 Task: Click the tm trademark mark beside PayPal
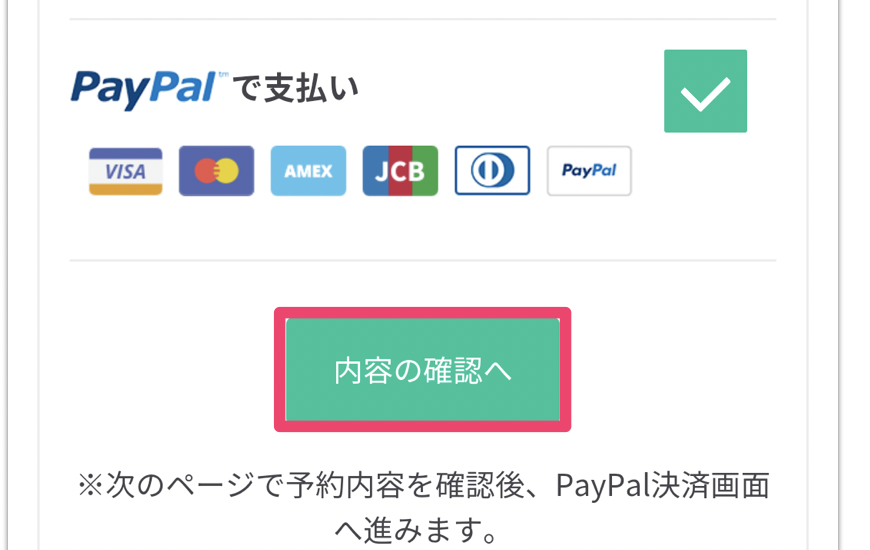click(x=223, y=74)
